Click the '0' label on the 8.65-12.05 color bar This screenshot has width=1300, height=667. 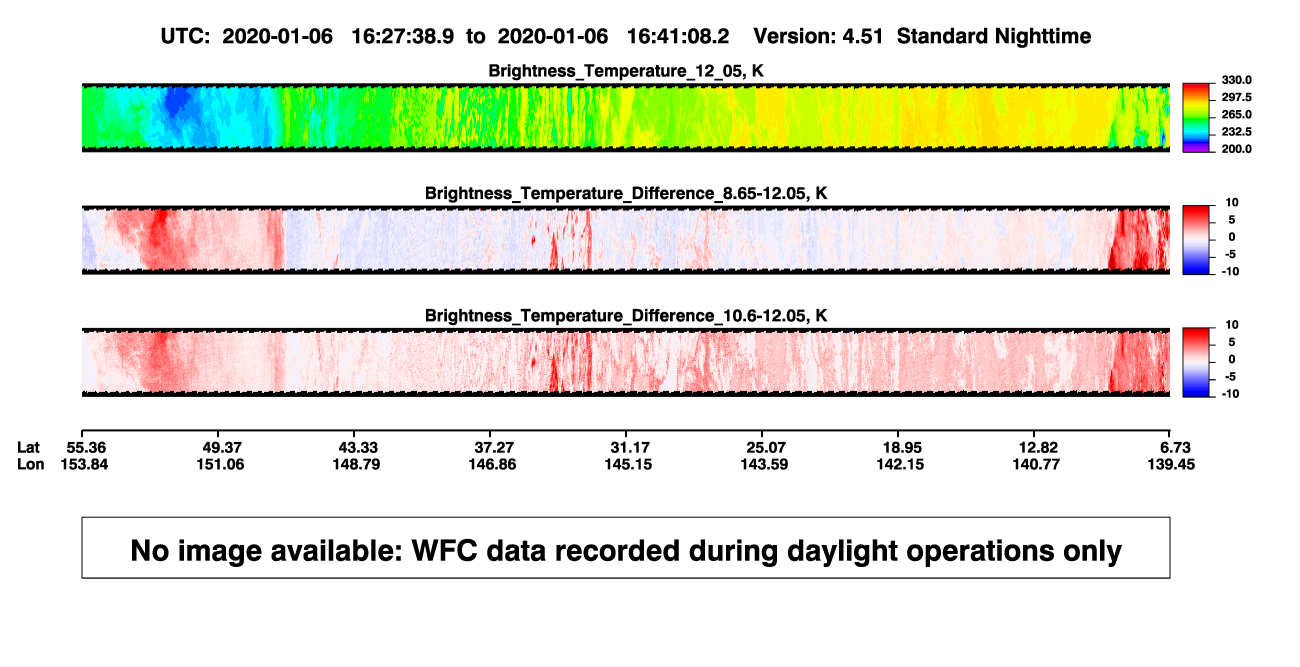tap(1232, 237)
